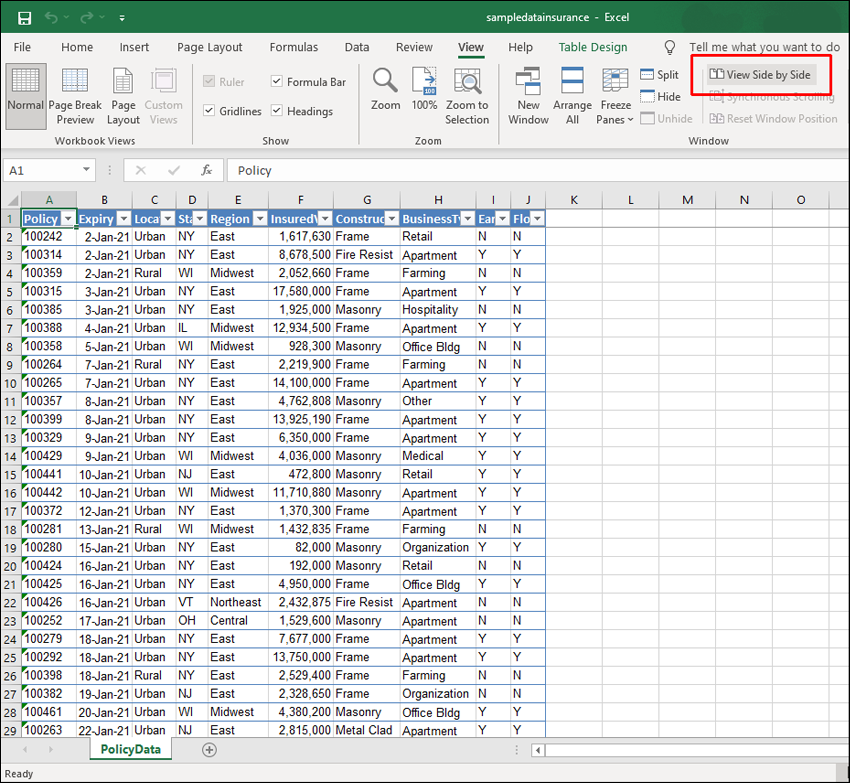Click View Side by Side button
The width and height of the screenshot is (850, 783).
[x=760, y=75]
